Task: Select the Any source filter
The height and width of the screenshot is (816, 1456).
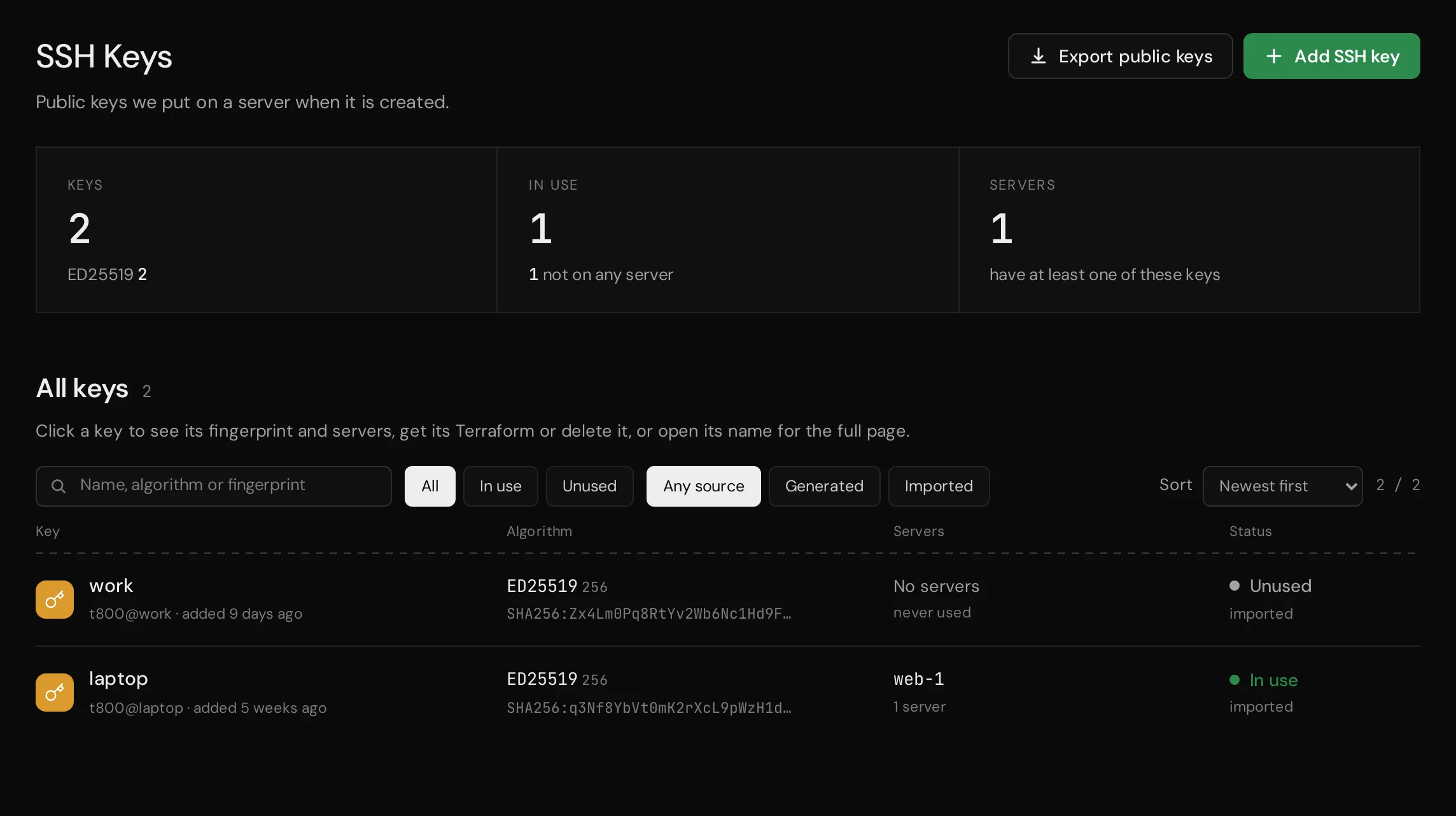Action: [704, 486]
